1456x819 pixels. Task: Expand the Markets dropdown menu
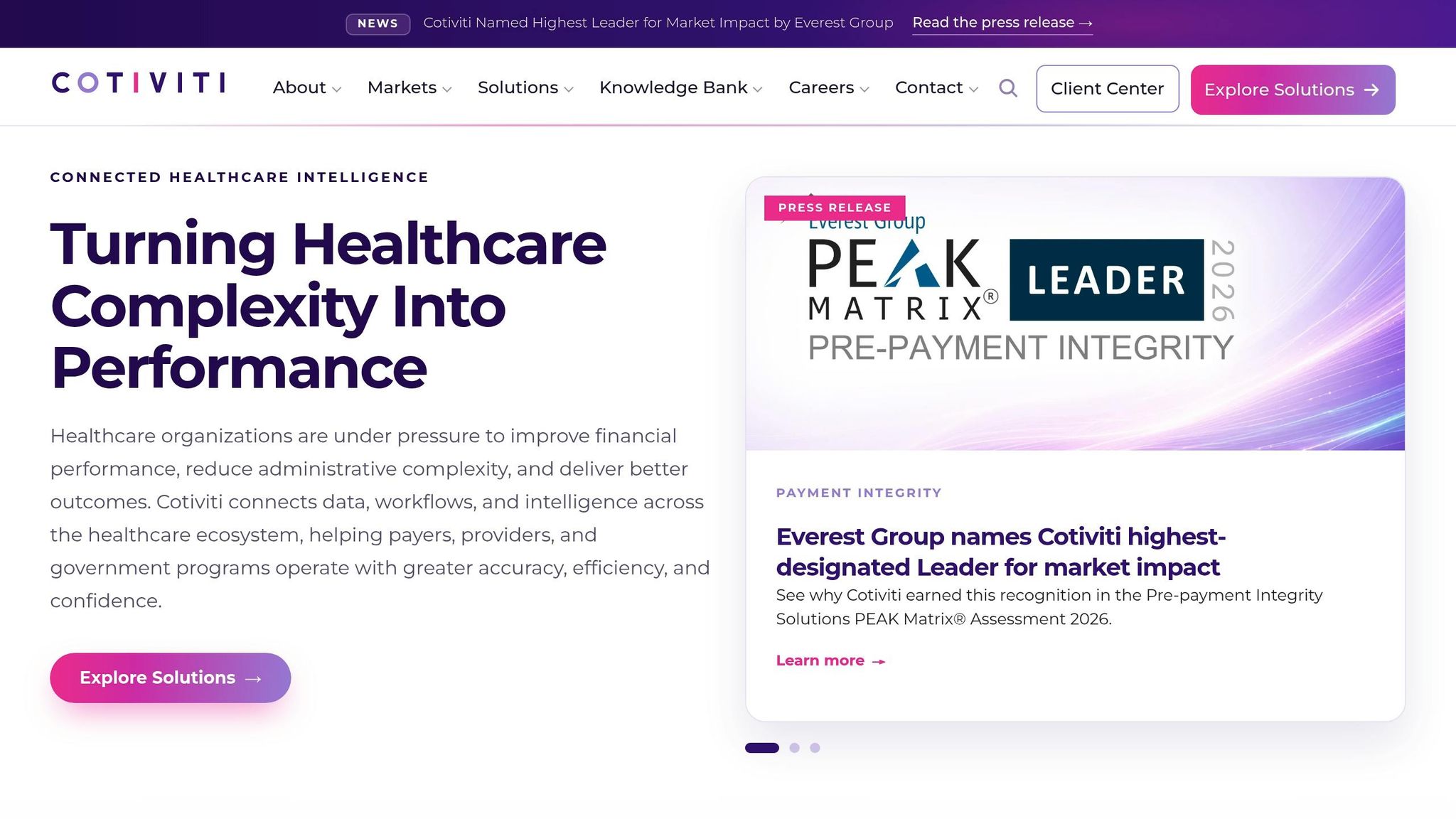point(409,87)
